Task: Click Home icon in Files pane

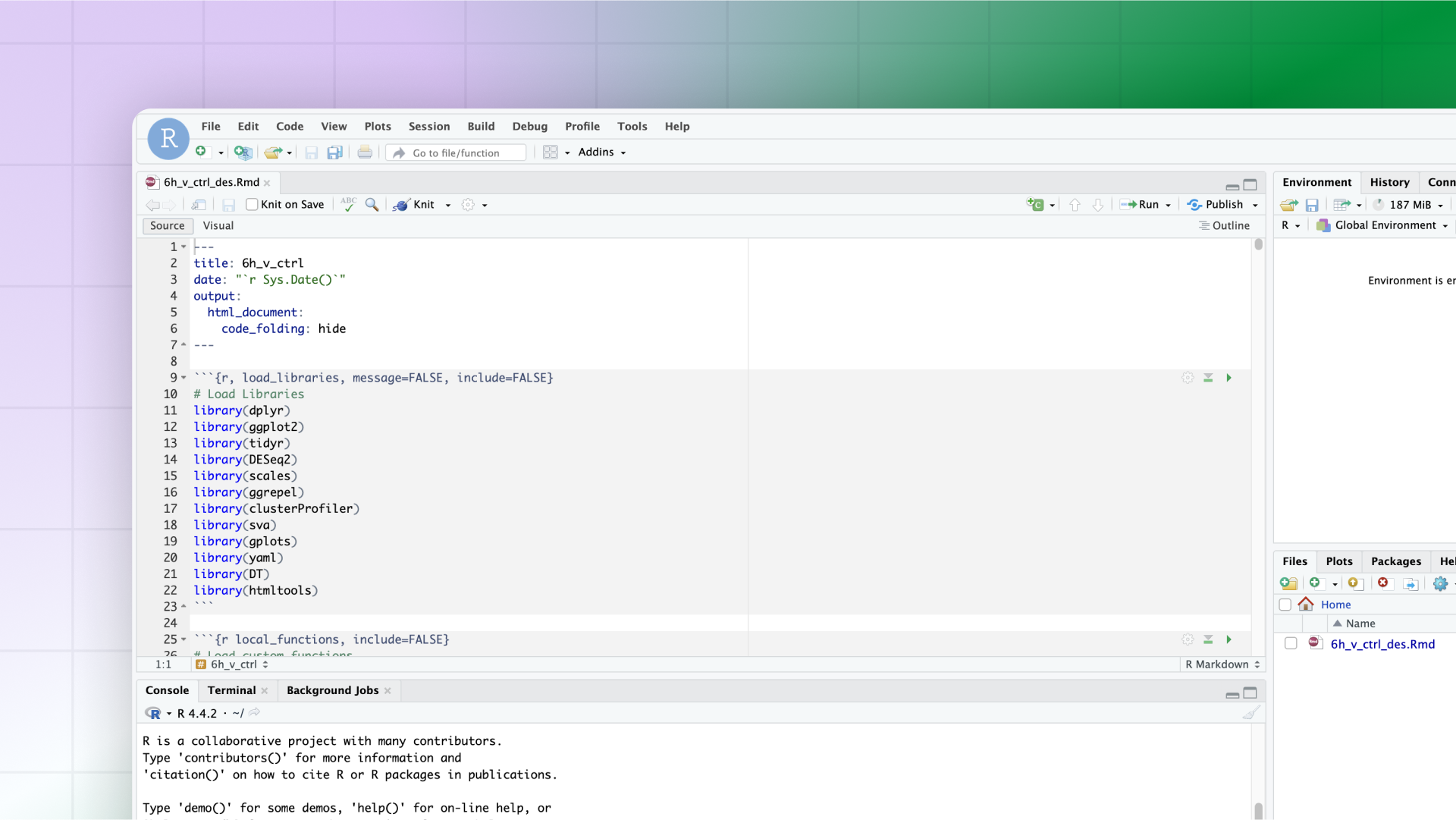Action: 1306,604
